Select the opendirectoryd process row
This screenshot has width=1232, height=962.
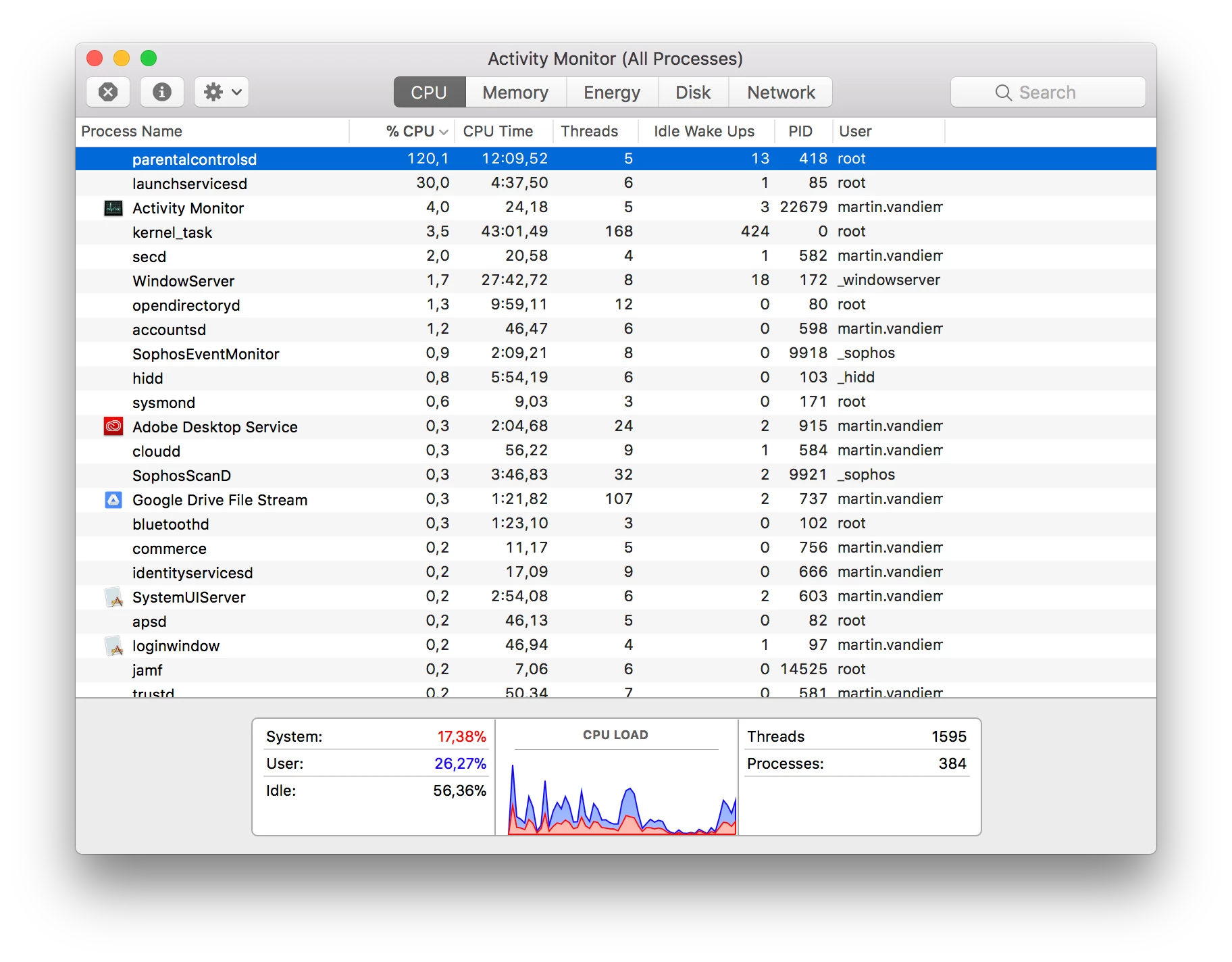(616, 305)
